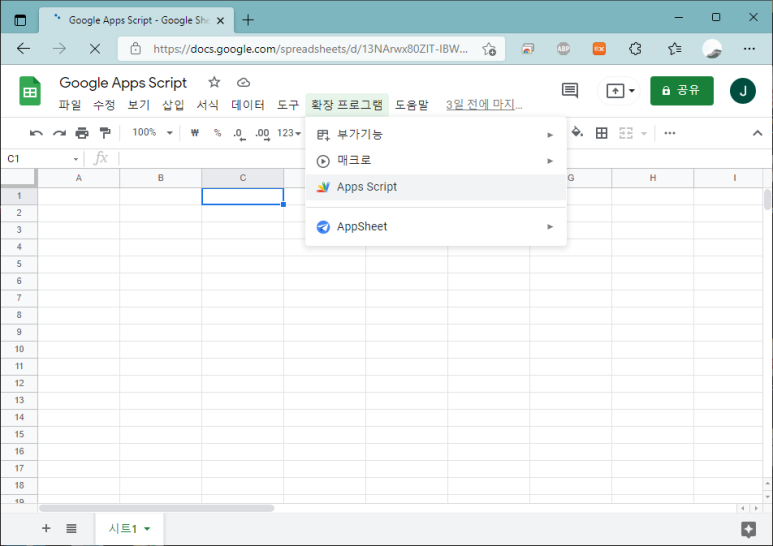Image resolution: width=773 pixels, height=546 pixels.
Task: Open the last edit history link
Action: click(x=484, y=105)
